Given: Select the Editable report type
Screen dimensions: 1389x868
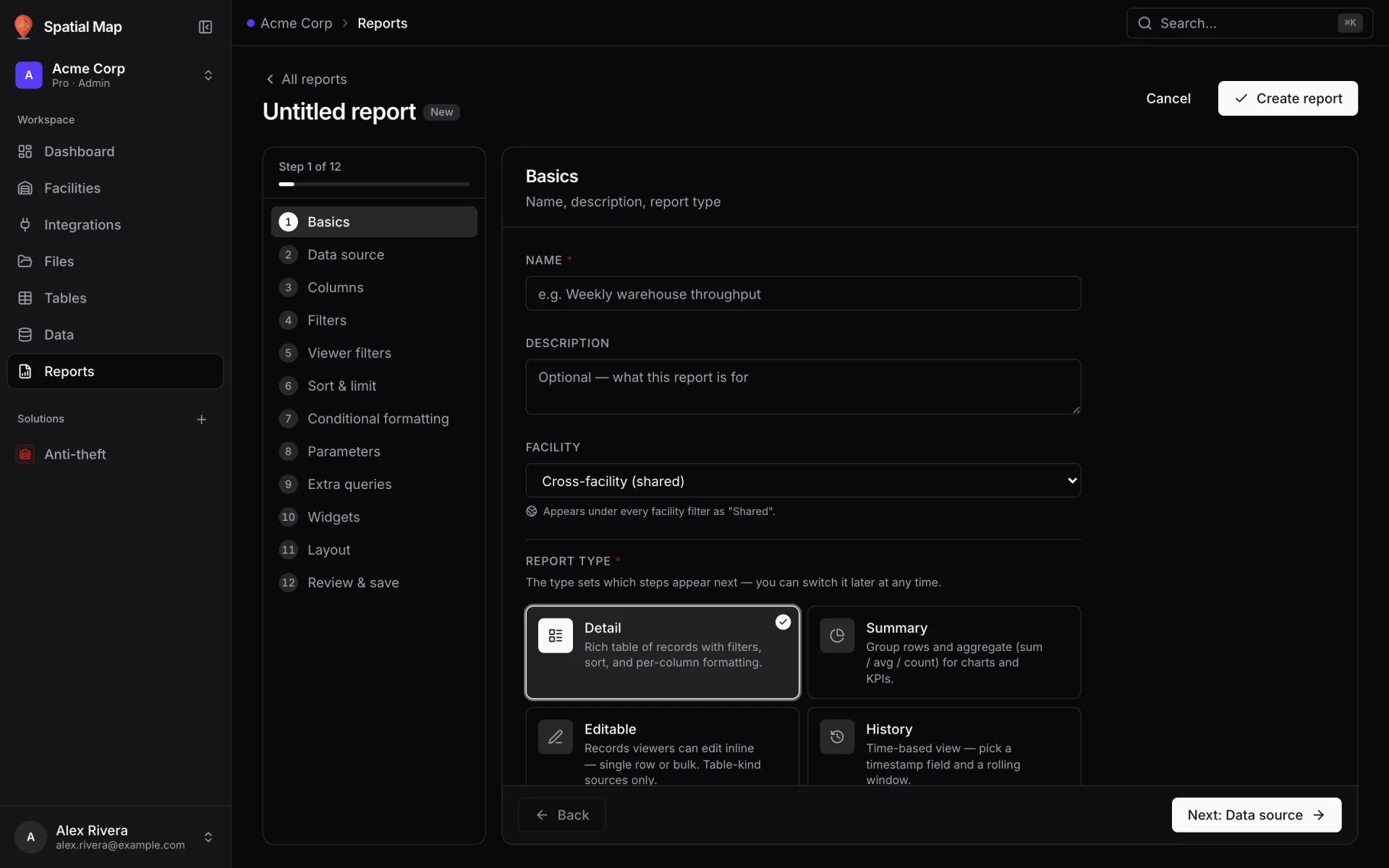Looking at the screenshot, I should [663, 746].
